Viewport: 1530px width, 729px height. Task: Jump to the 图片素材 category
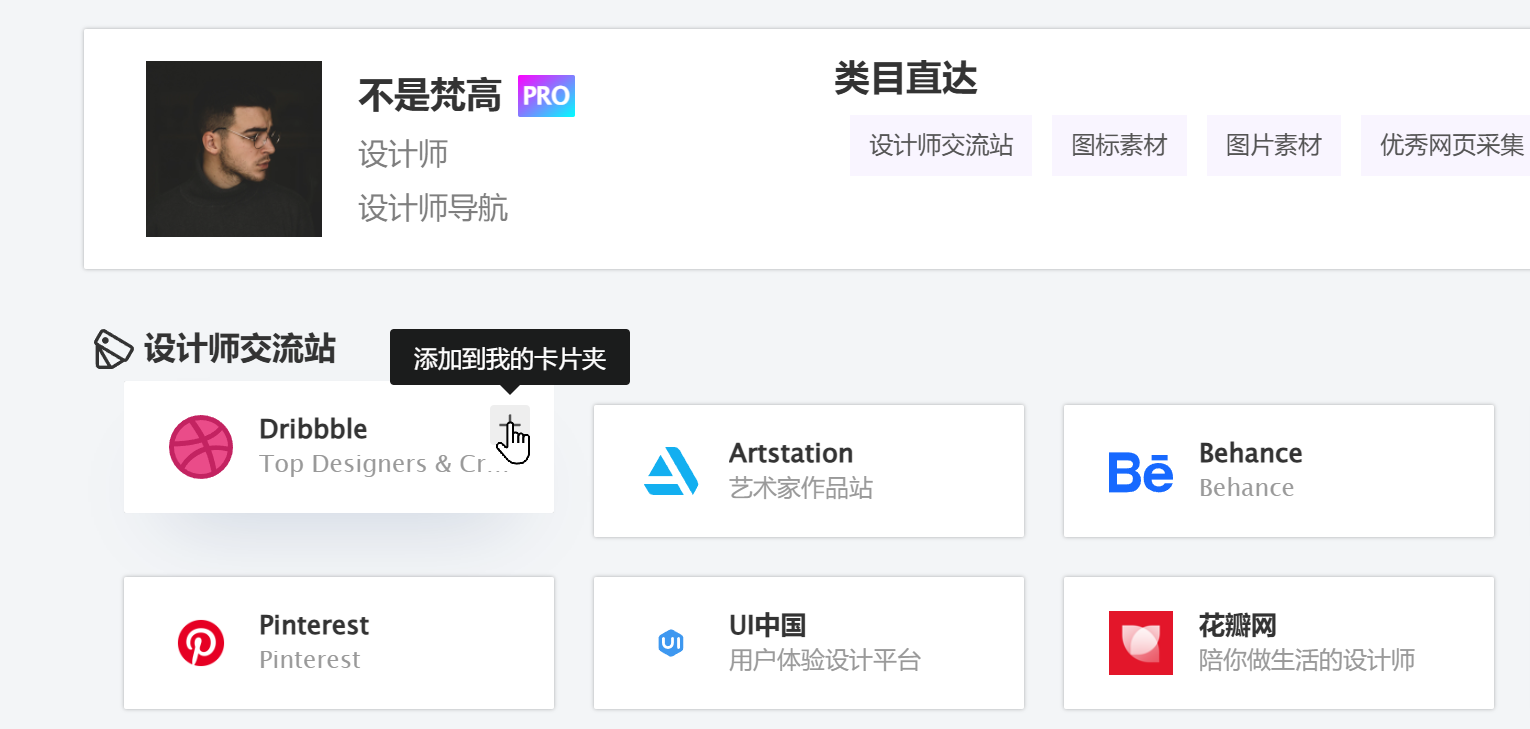coord(1273,145)
